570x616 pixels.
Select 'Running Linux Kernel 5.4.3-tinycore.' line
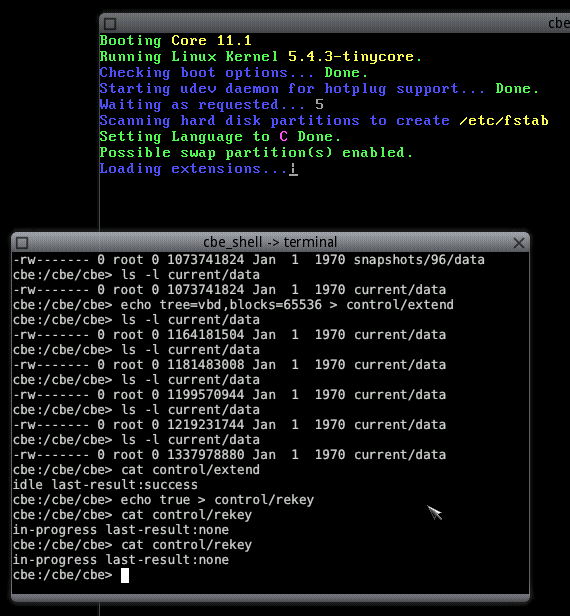click(x=261, y=57)
